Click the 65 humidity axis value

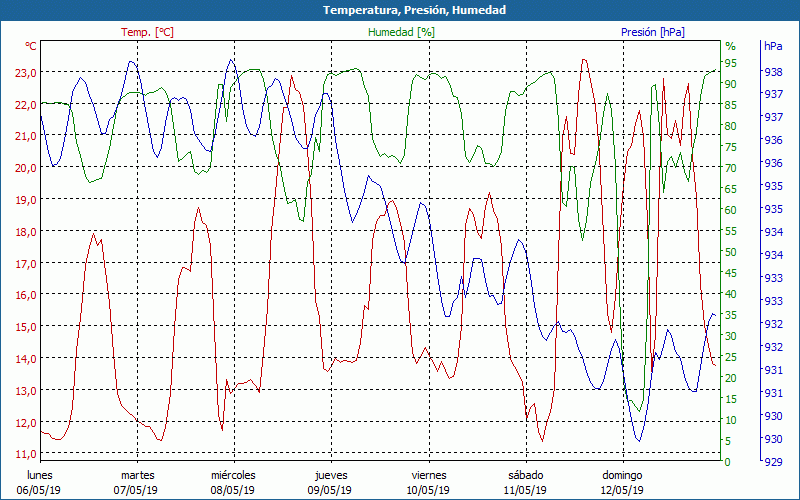click(x=731, y=189)
